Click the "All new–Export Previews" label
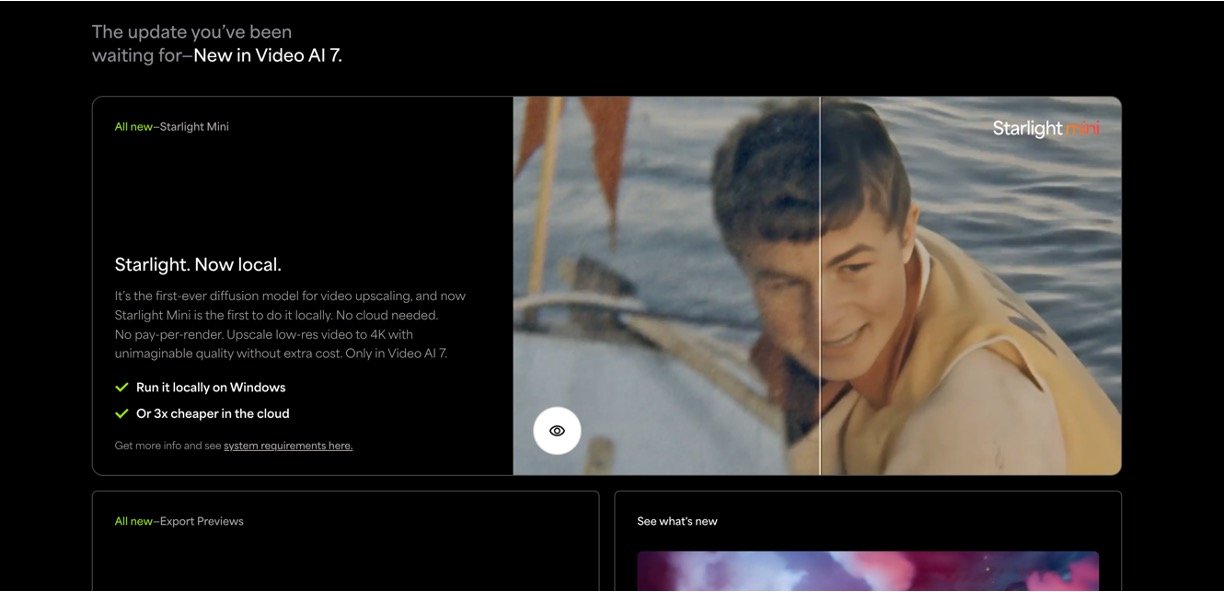The width and height of the screenshot is (1224, 592). (179, 521)
